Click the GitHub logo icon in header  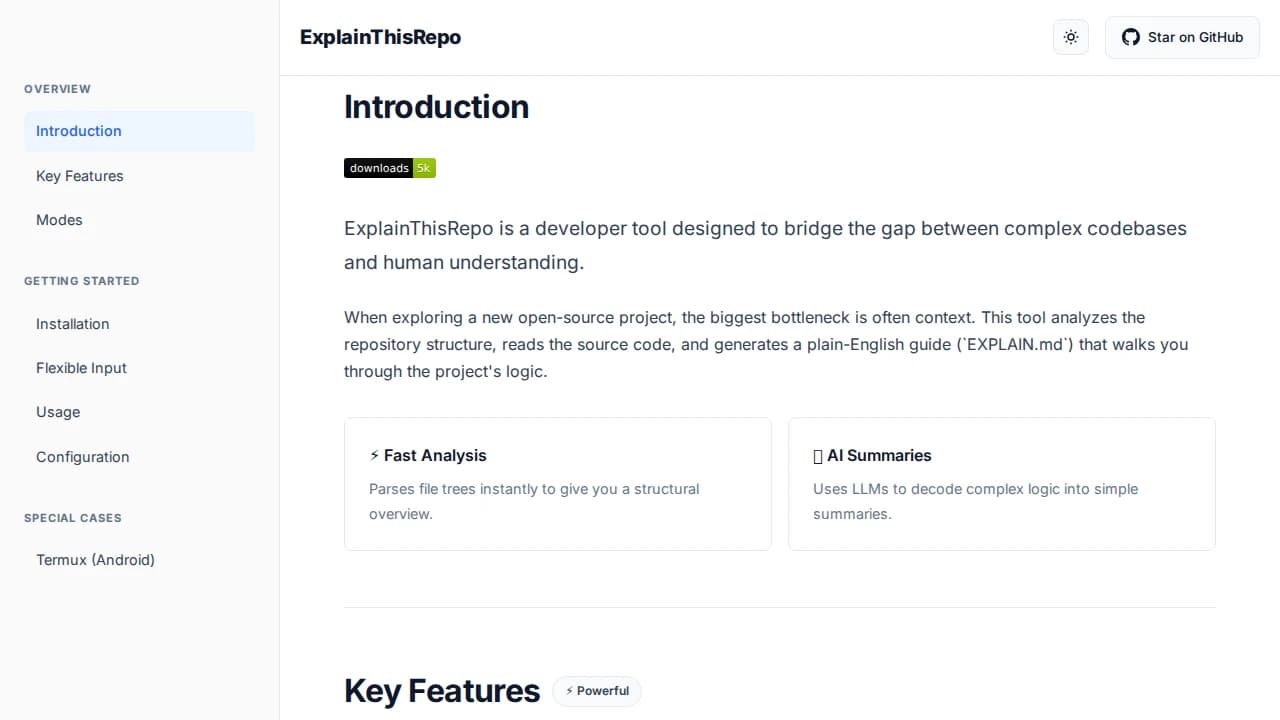[x=1131, y=37]
